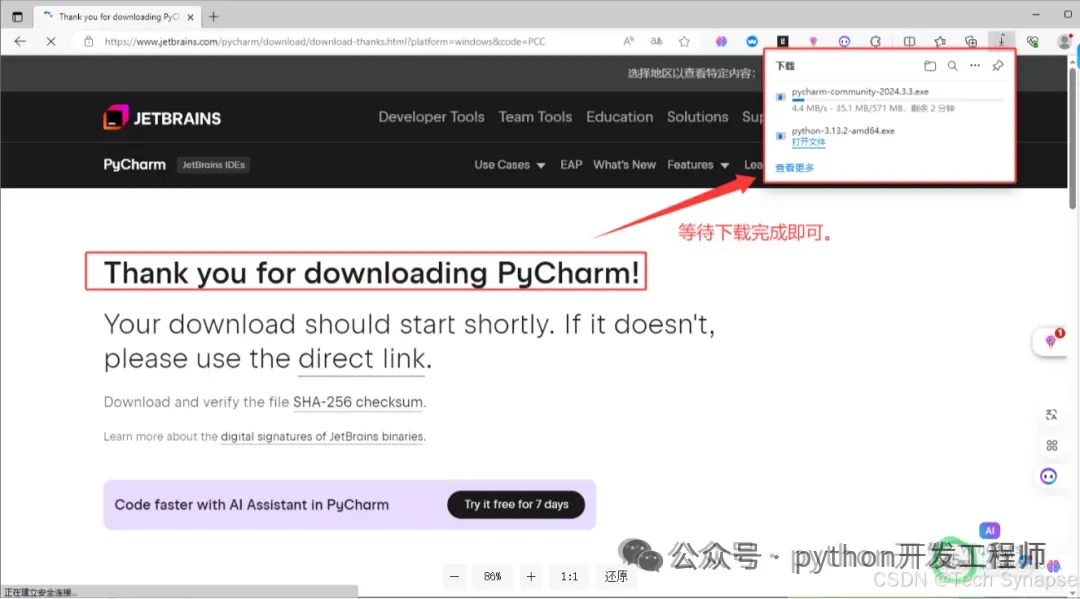This screenshot has width=1080, height=599.
Task: Search downloads in the popup
Action: tap(953, 66)
